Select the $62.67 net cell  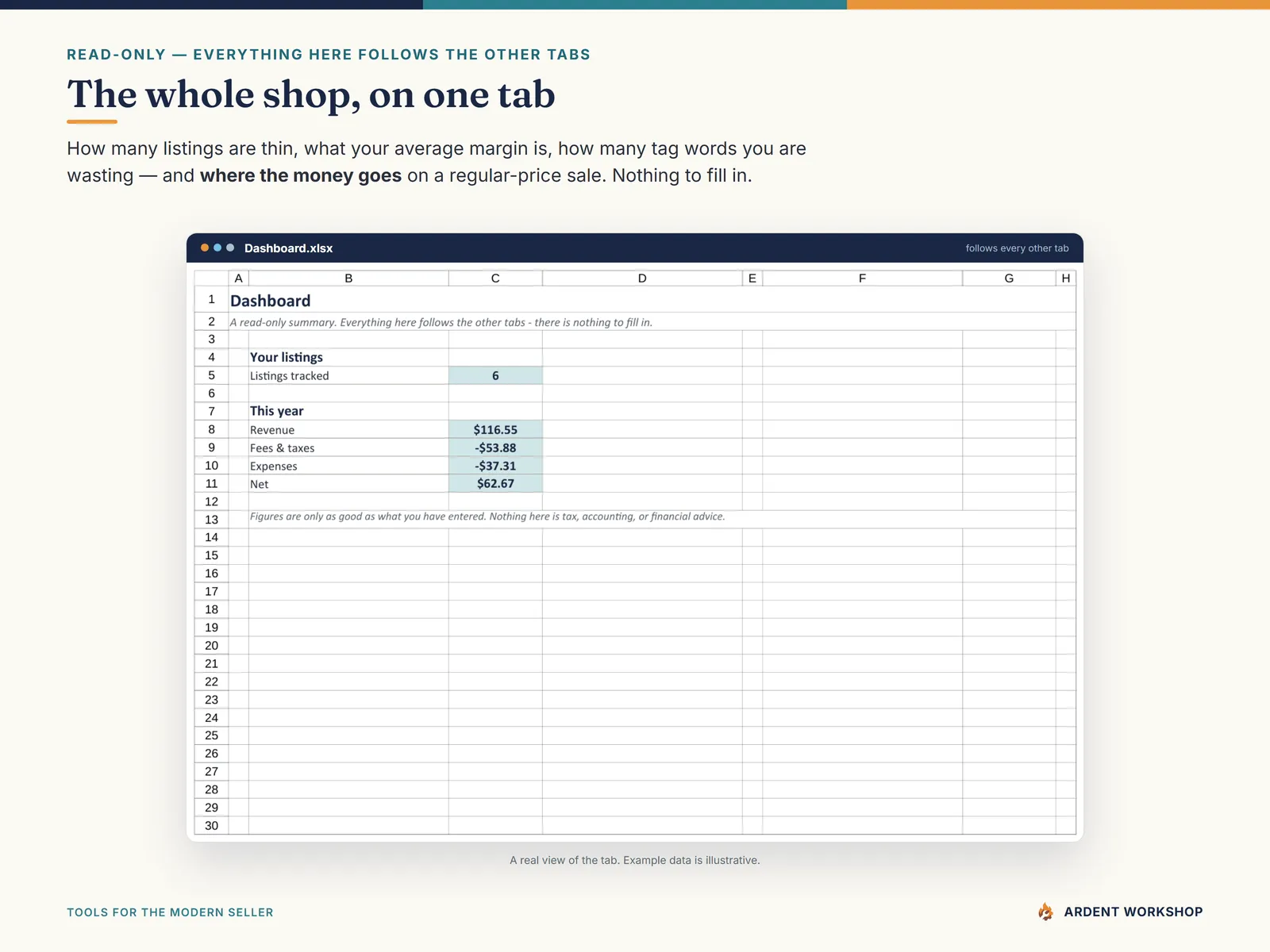point(495,483)
